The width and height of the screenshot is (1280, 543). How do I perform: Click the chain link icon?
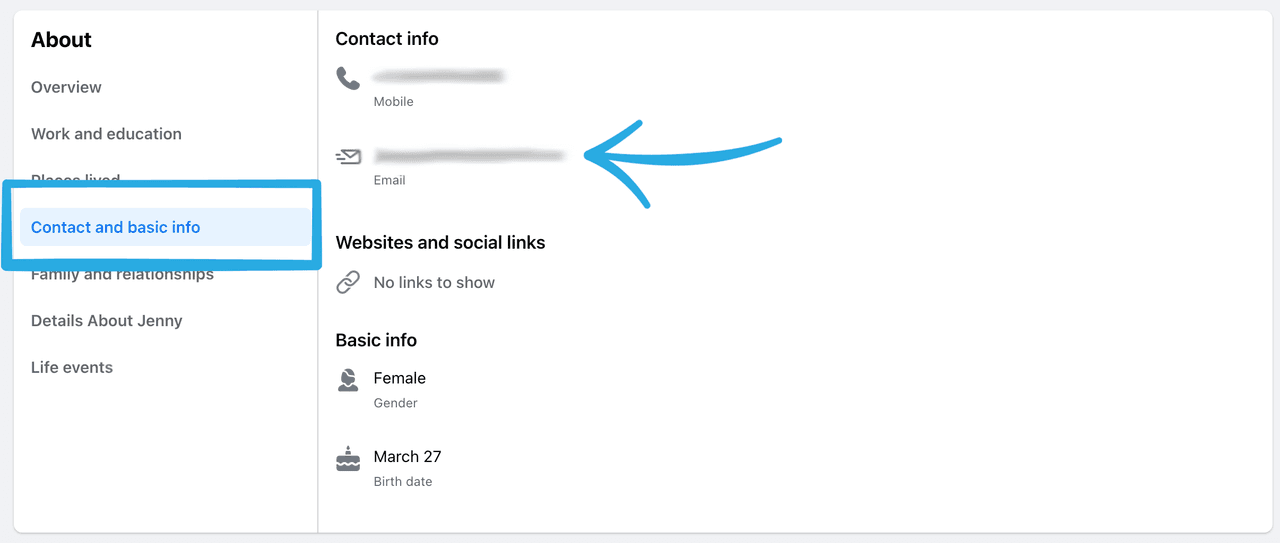click(348, 283)
